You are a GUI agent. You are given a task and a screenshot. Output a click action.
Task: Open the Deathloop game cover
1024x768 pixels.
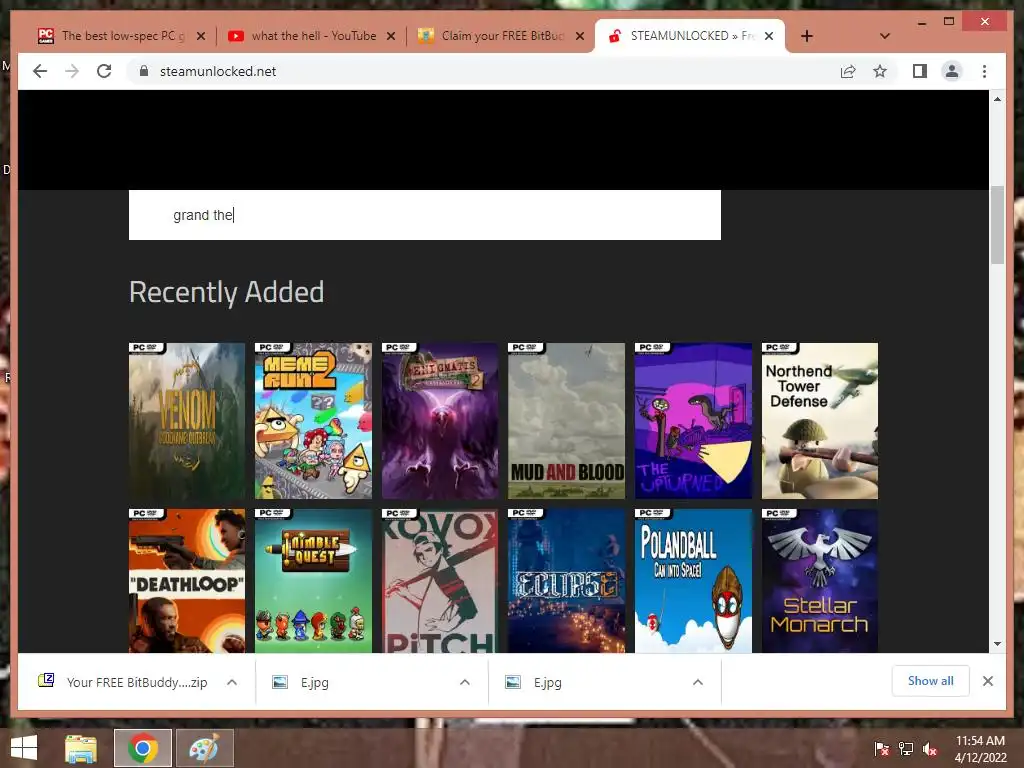click(x=187, y=581)
